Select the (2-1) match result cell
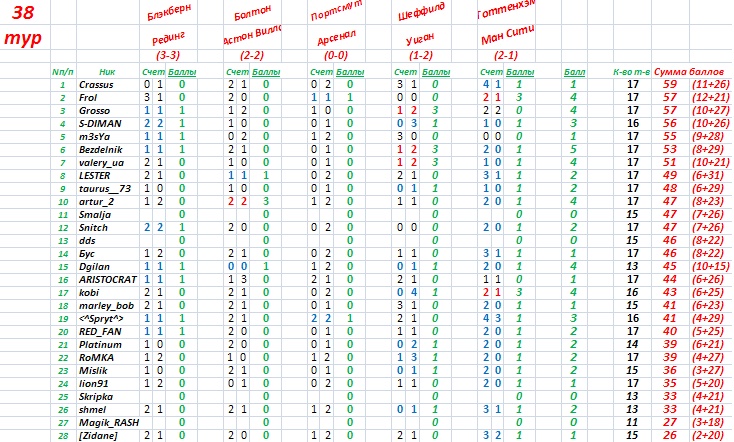Screen dimensions: 734x442 [506, 57]
